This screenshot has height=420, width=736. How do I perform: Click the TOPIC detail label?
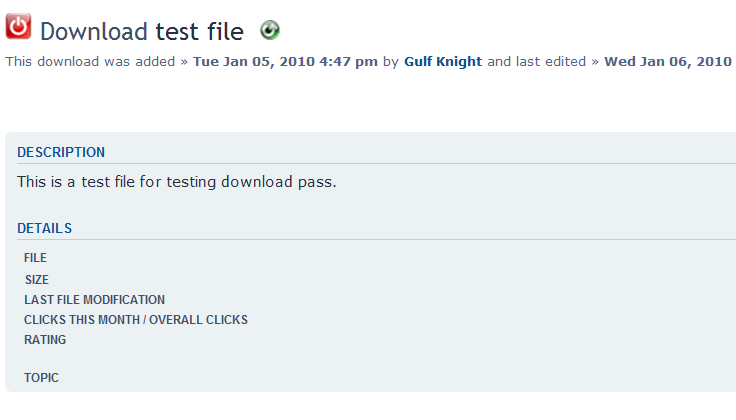[x=41, y=378]
